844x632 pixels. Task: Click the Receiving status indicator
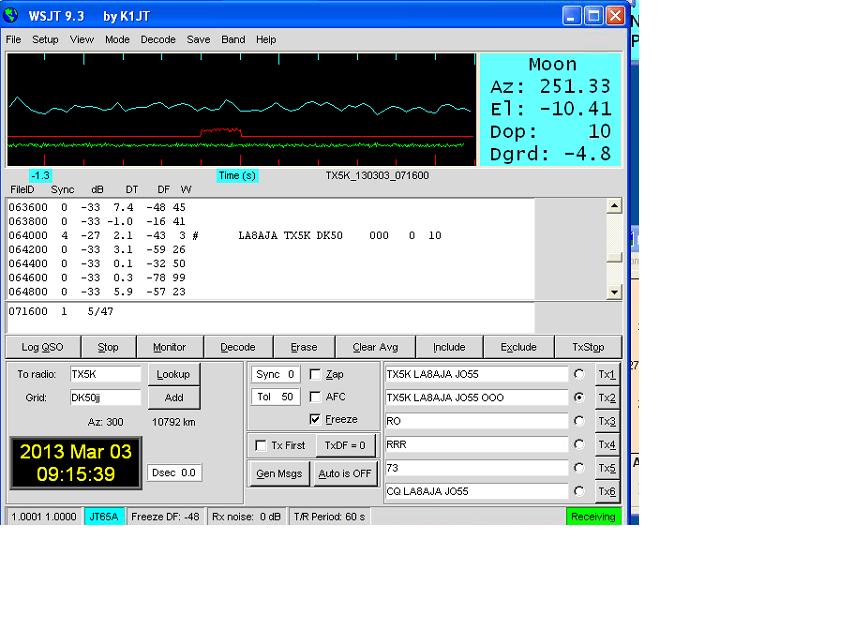coord(593,517)
